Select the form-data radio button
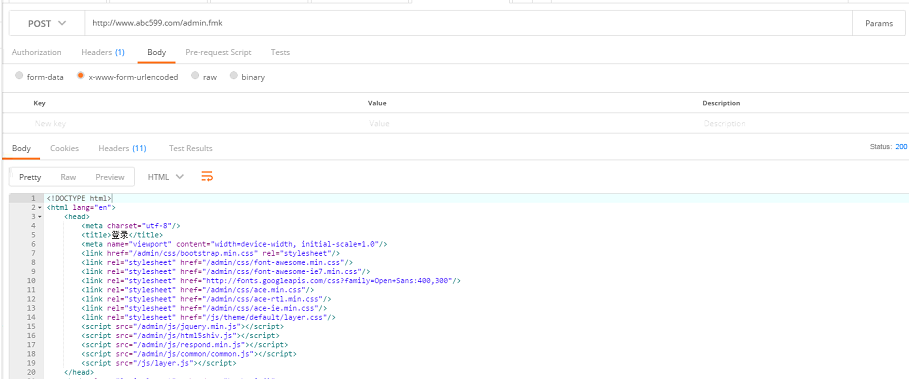This screenshot has height=379, width=909. pos(20,76)
